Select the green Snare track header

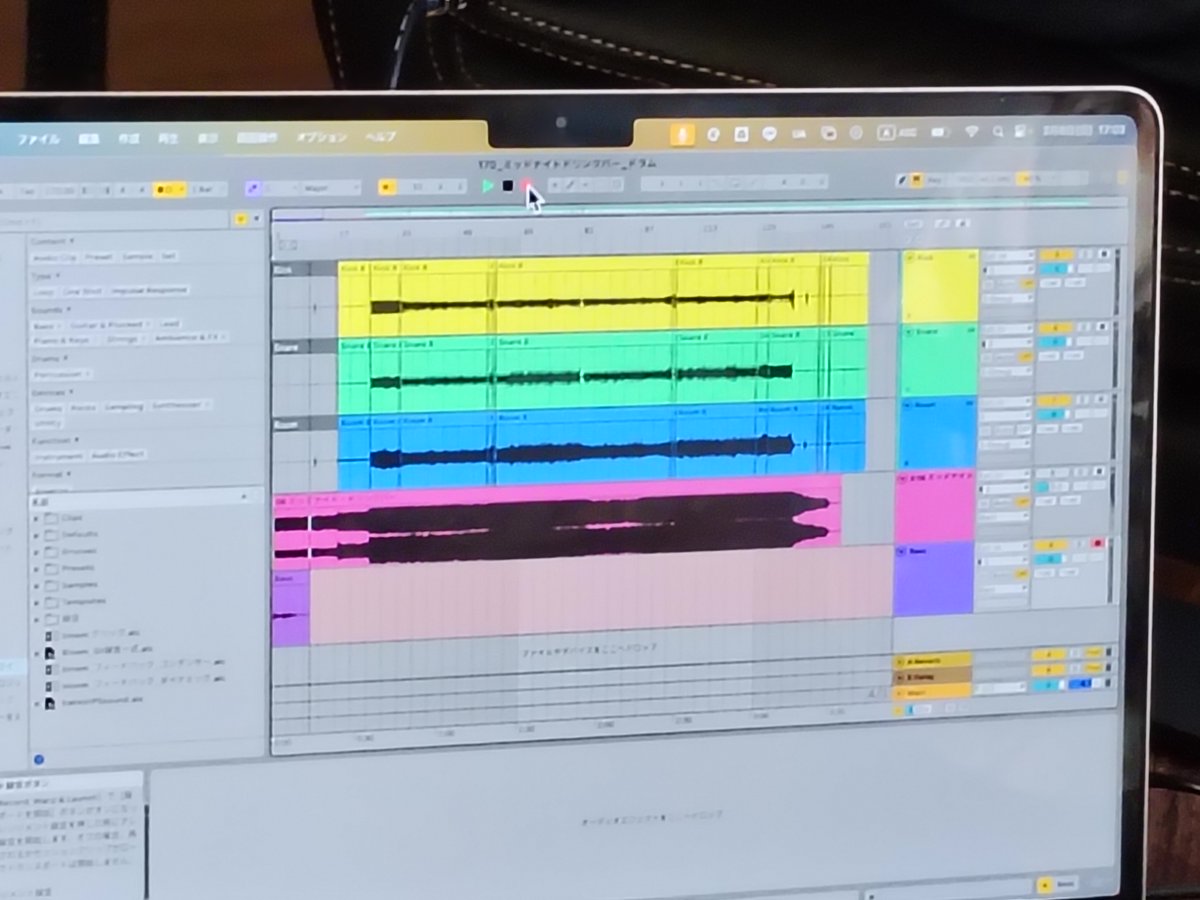click(x=937, y=358)
